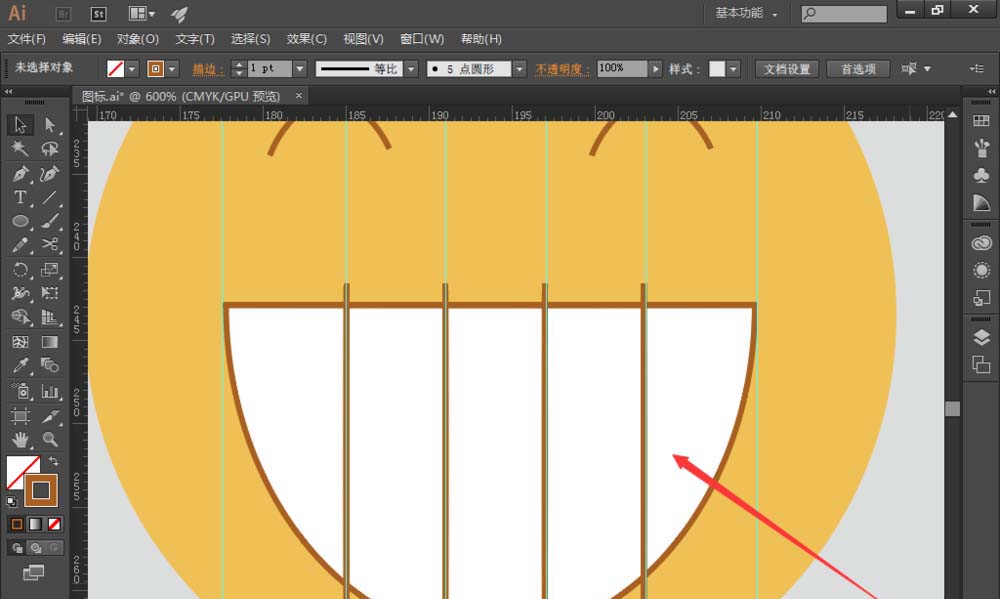Select the Pencil tool
Screen dimensions: 1000x599
point(20,245)
